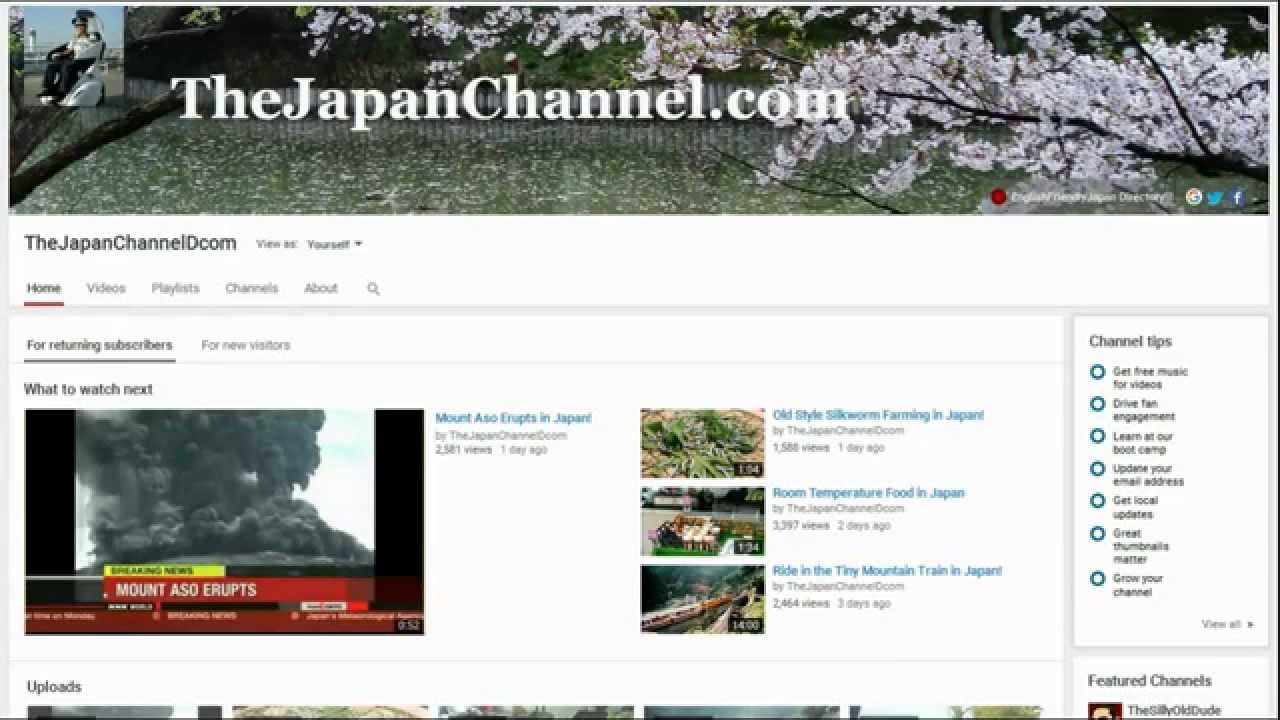The height and width of the screenshot is (720, 1280).
Task: Click Grow your channel tip text
Action: click(x=1138, y=585)
